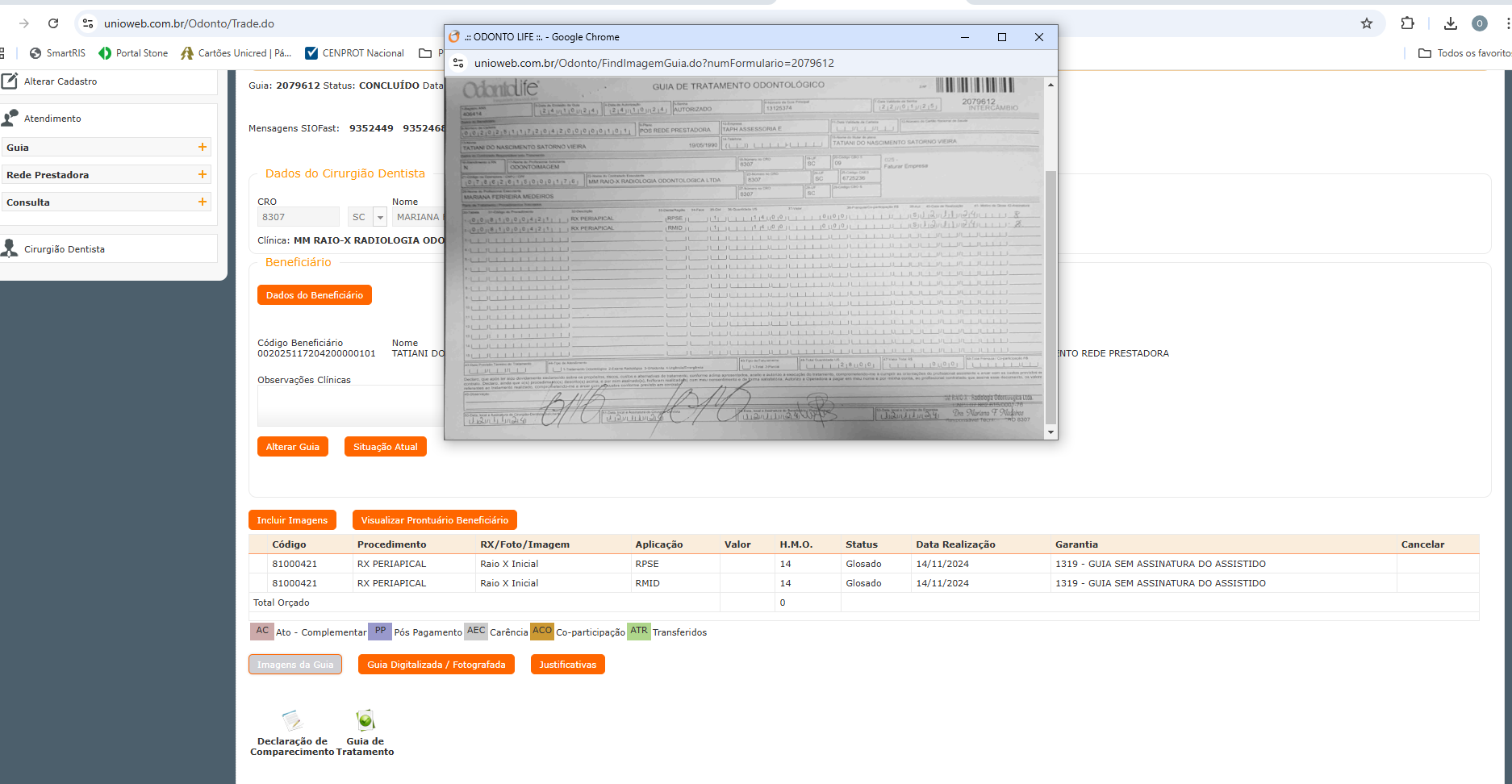Click the Incluir Imagens button
1512x784 pixels.
point(292,520)
